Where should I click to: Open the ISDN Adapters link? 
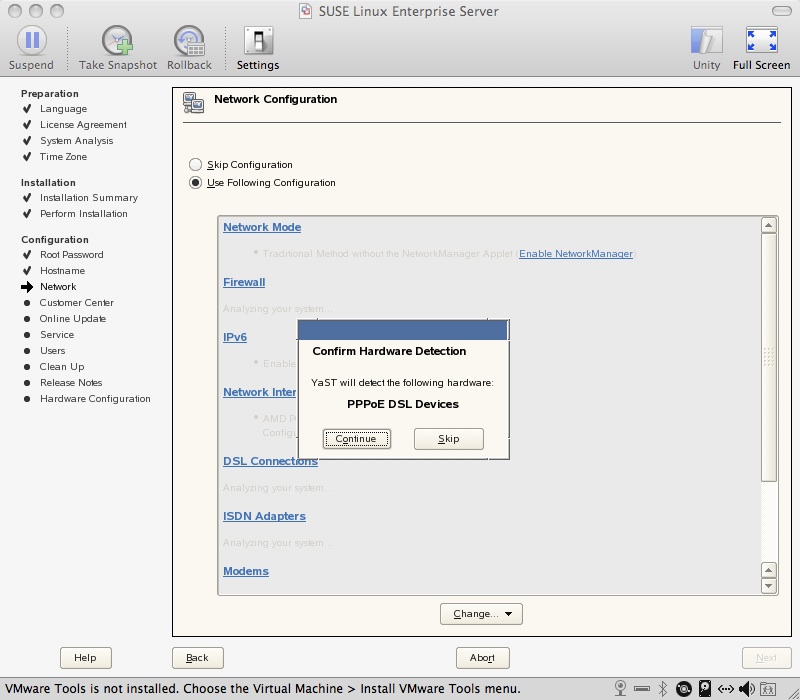click(264, 516)
